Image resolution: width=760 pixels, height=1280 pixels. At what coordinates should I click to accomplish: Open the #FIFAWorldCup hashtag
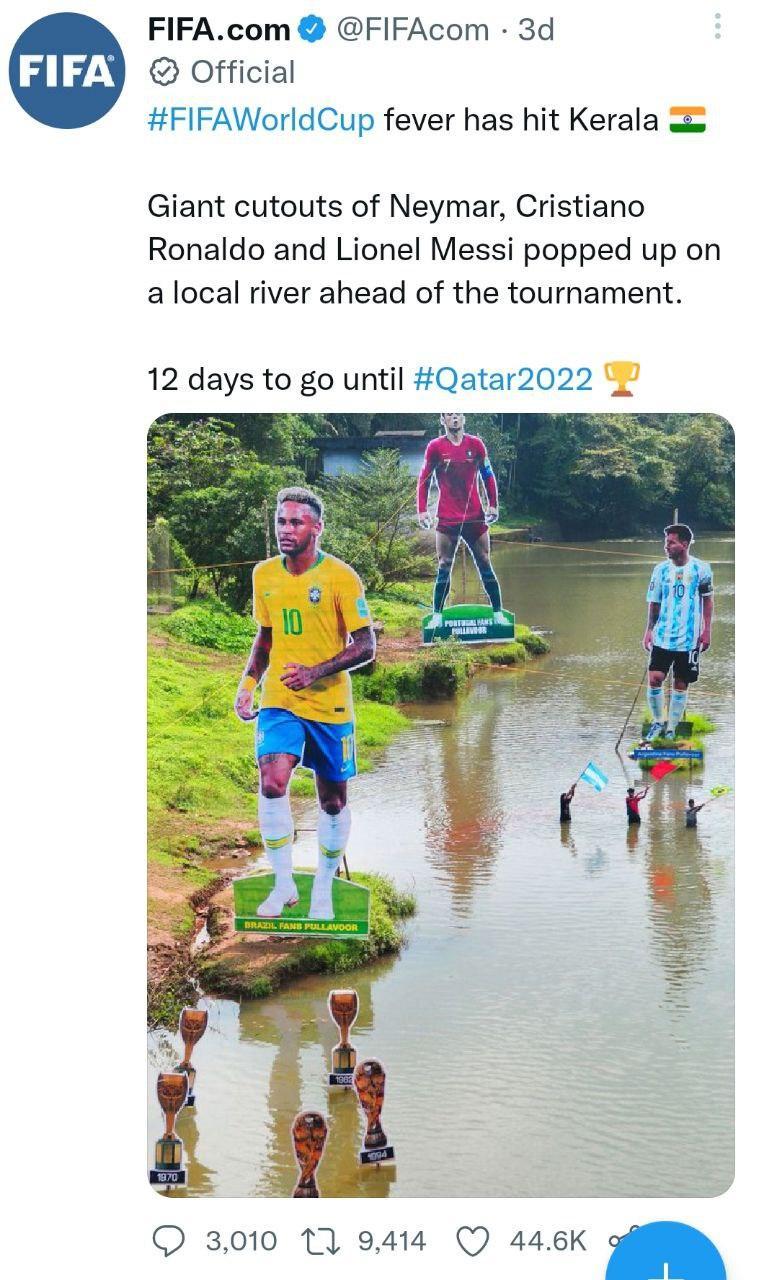(261, 121)
